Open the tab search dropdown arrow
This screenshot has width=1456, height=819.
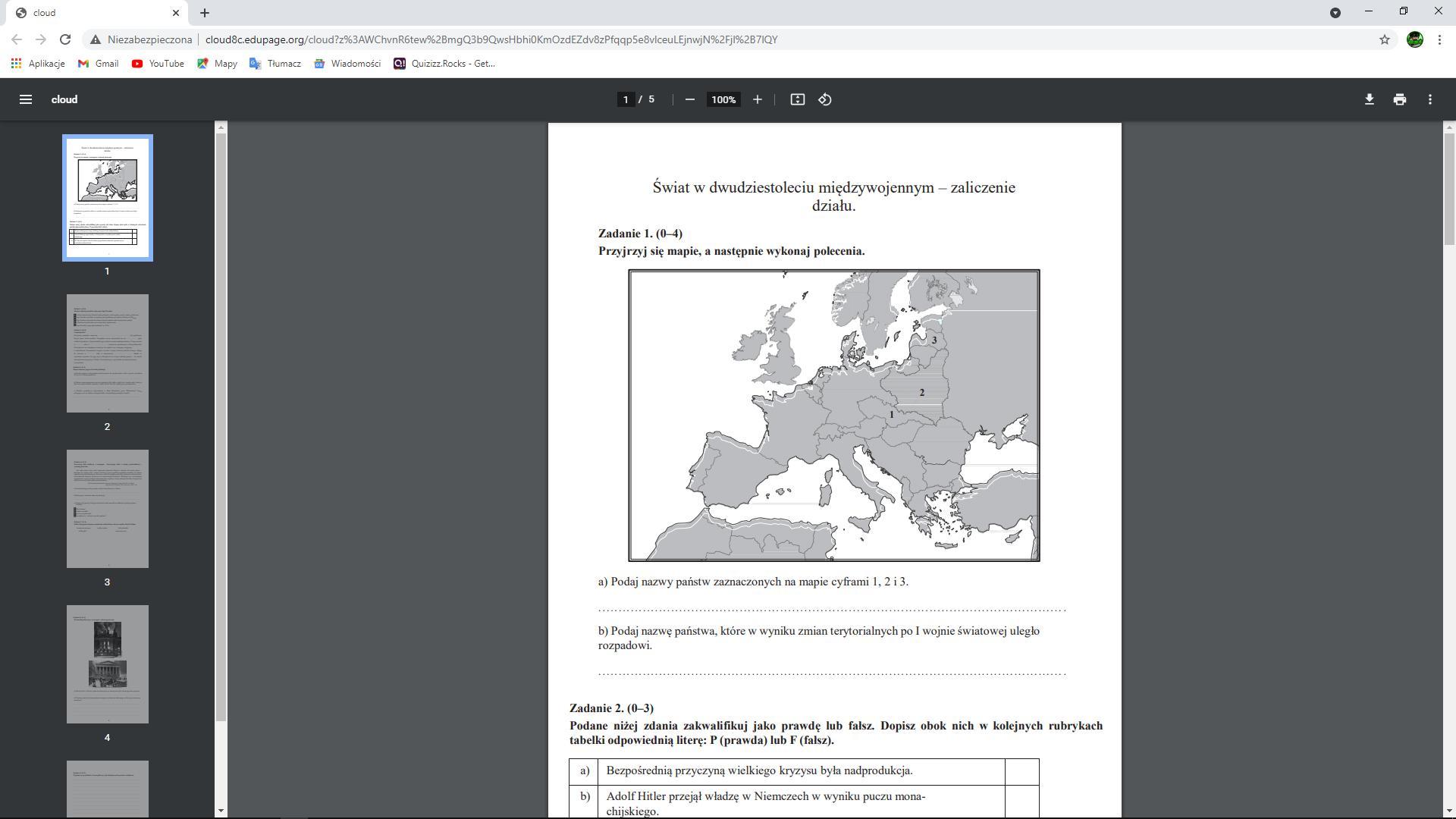[x=1335, y=12]
